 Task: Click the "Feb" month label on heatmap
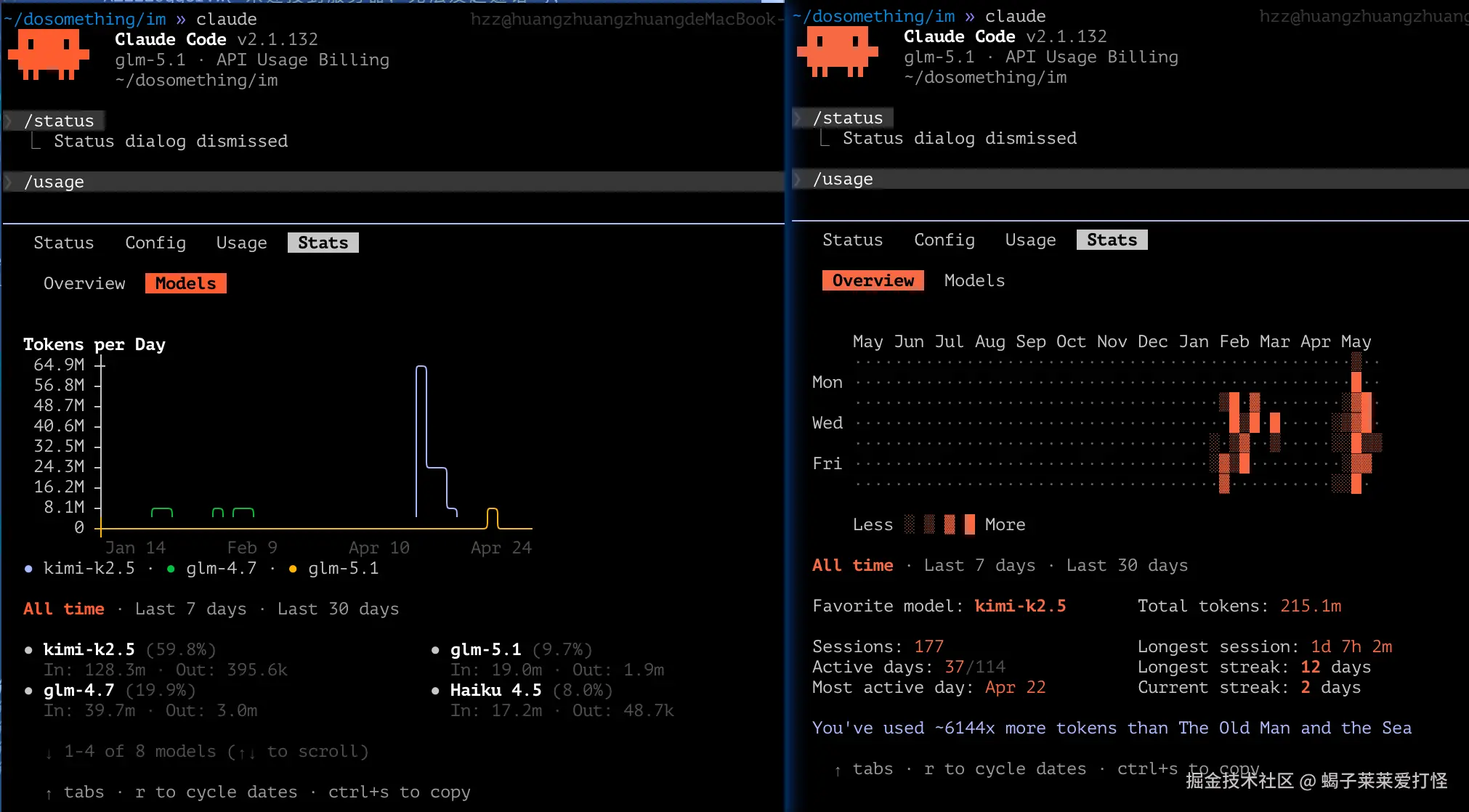1234,341
